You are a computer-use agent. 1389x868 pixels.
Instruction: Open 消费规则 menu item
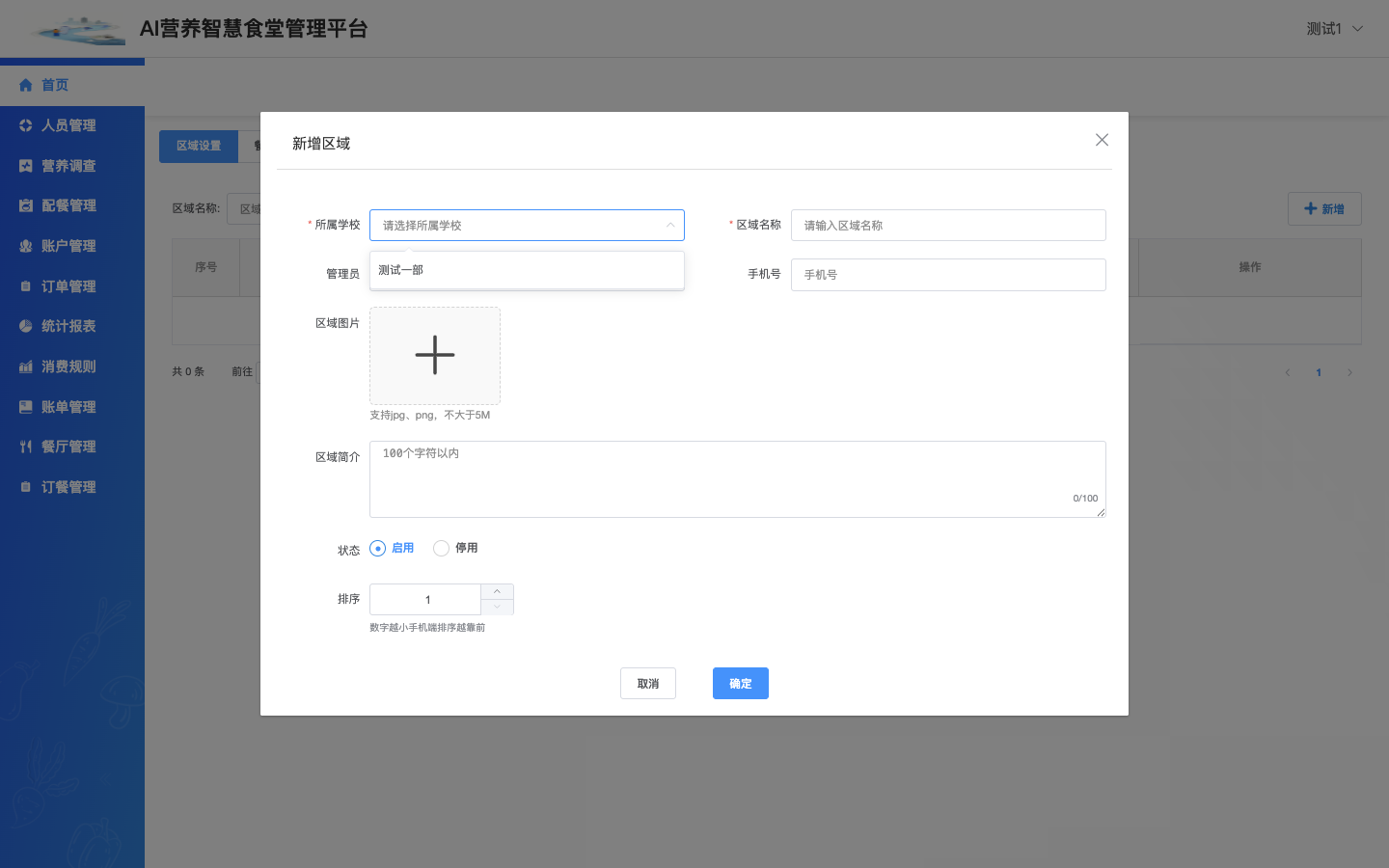72,366
